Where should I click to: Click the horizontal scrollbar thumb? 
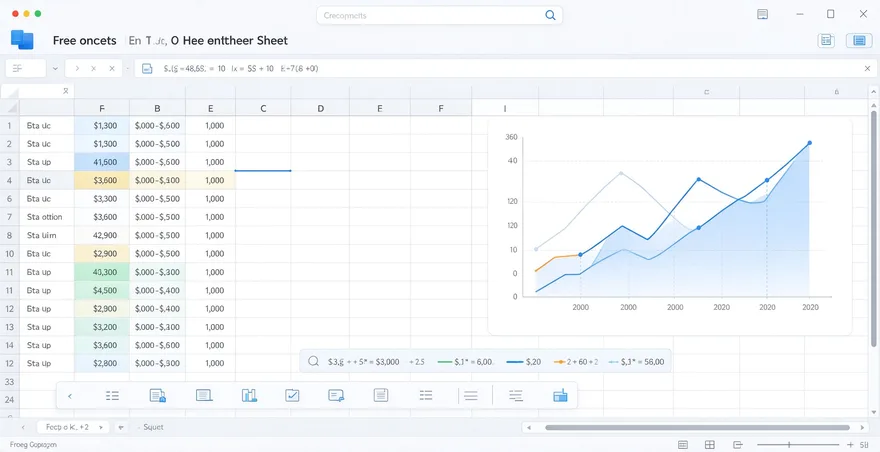[x=697, y=427]
